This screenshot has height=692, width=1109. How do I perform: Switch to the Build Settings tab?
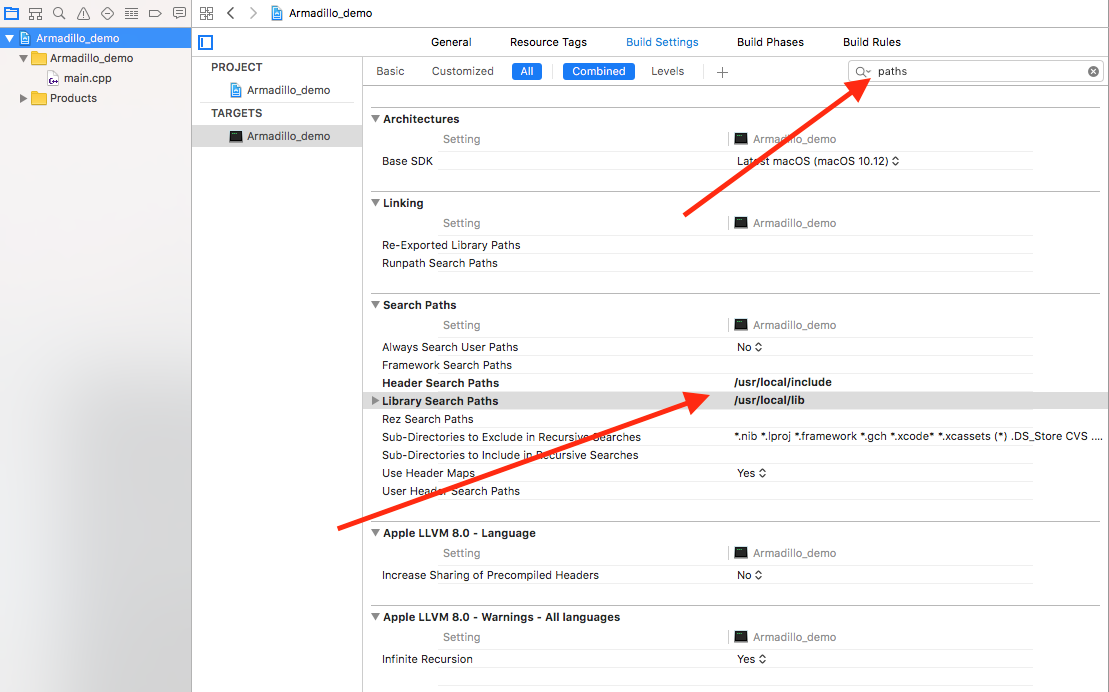[662, 42]
